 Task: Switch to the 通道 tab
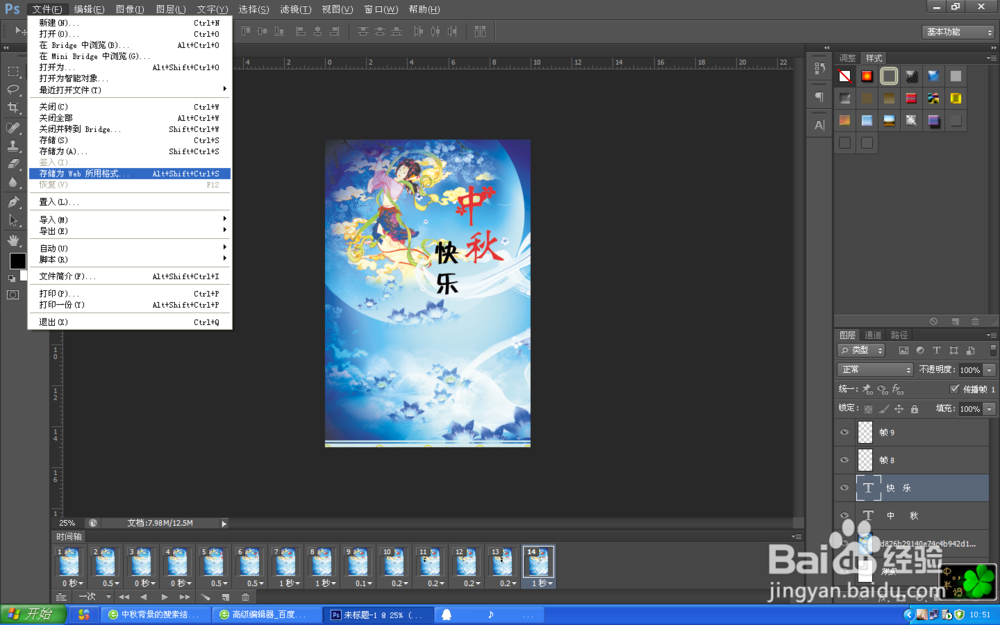(x=872, y=335)
